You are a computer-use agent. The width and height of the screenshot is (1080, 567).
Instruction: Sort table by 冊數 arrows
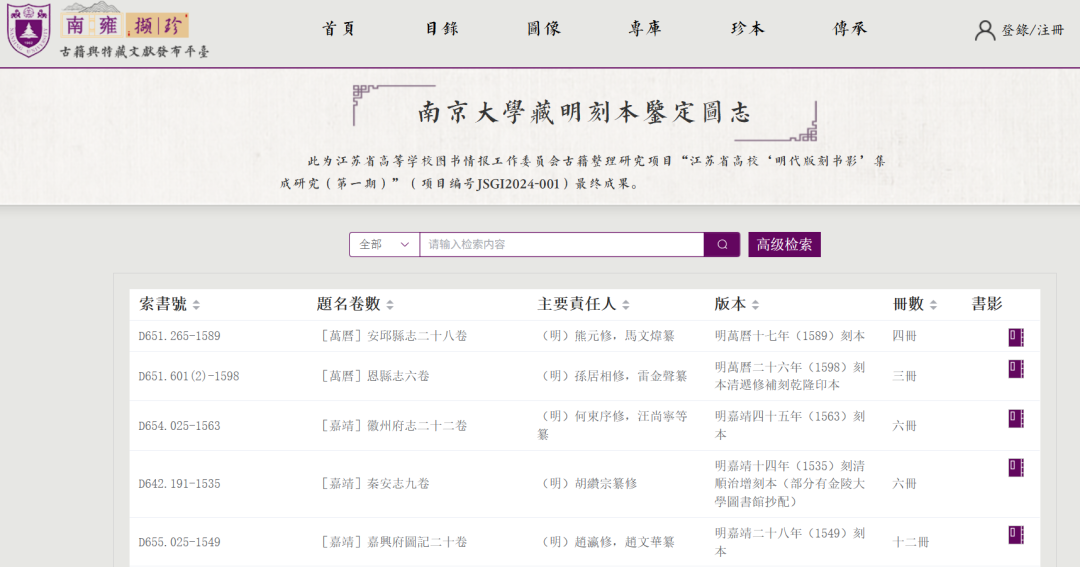point(933,305)
